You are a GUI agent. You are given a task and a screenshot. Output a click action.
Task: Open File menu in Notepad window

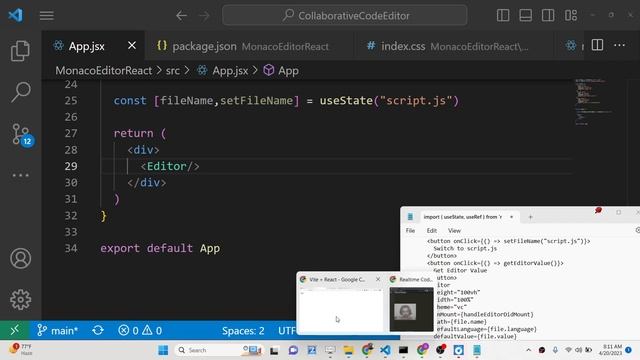pos(410,231)
